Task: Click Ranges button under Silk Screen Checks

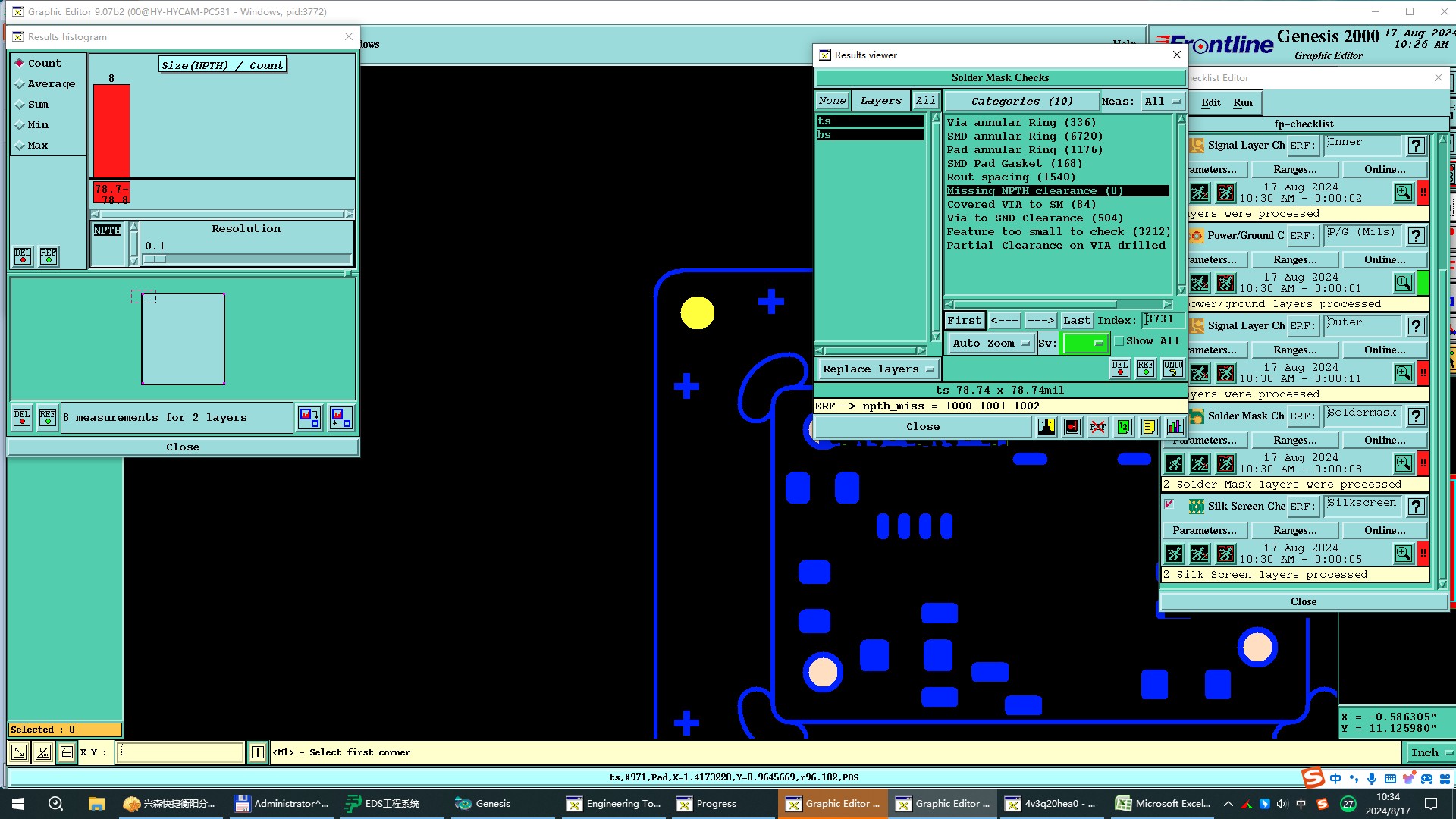Action: tap(1294, 530)
